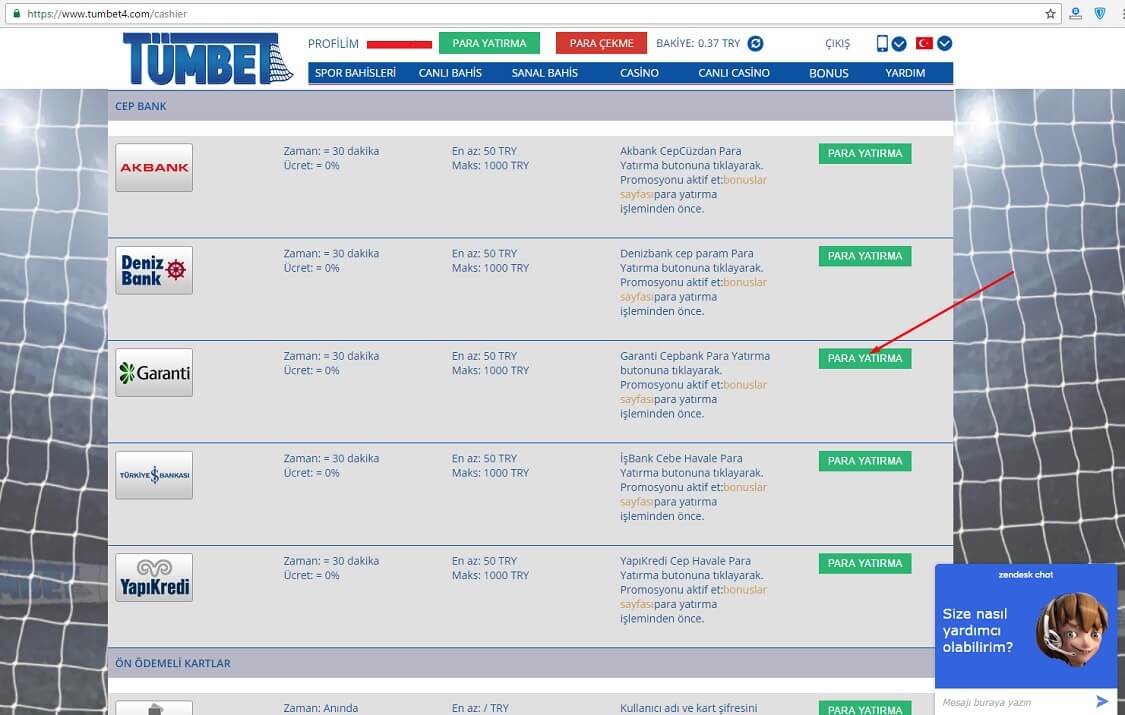This screenshot has height=715, width=1125.
Task: Click the blue shield extension icon
Action: point(1100,14)
